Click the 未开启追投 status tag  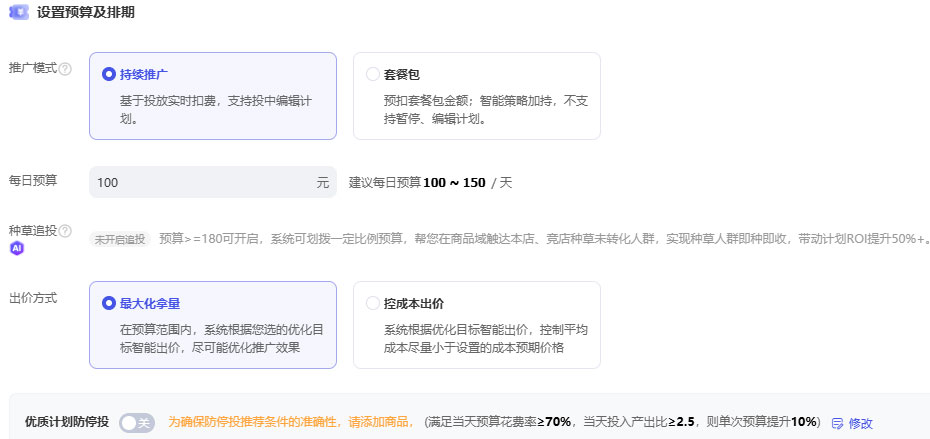point(120,240)
